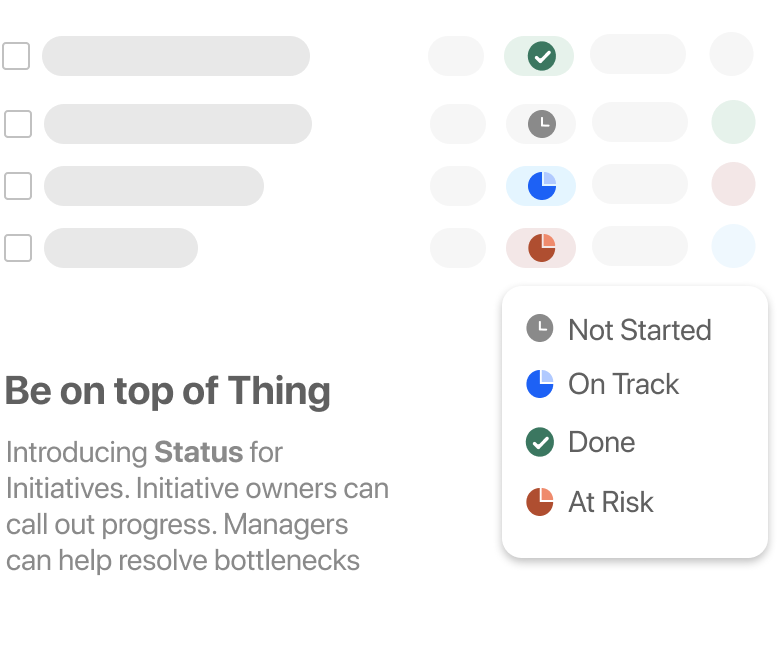
Task: Click the gray clock status icon in second row
Action: point(541,124)
